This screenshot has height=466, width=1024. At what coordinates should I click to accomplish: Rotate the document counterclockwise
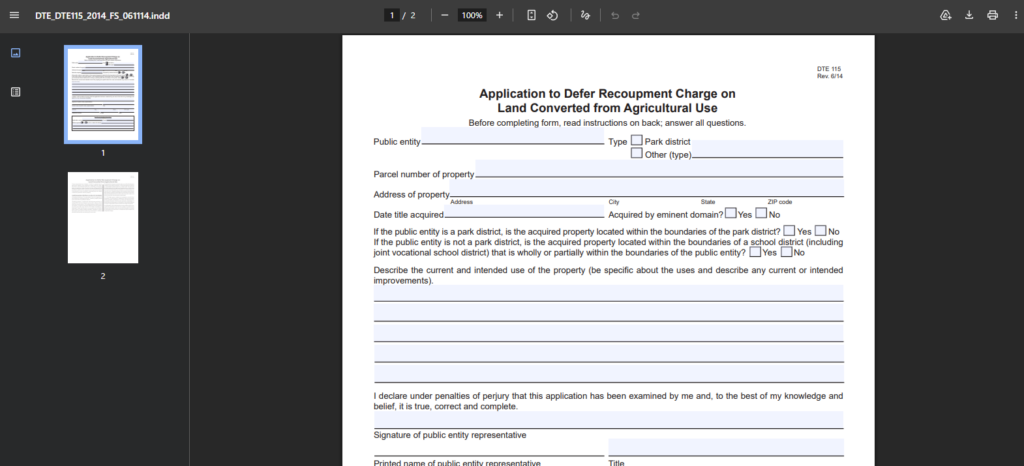tap(552, 15)
